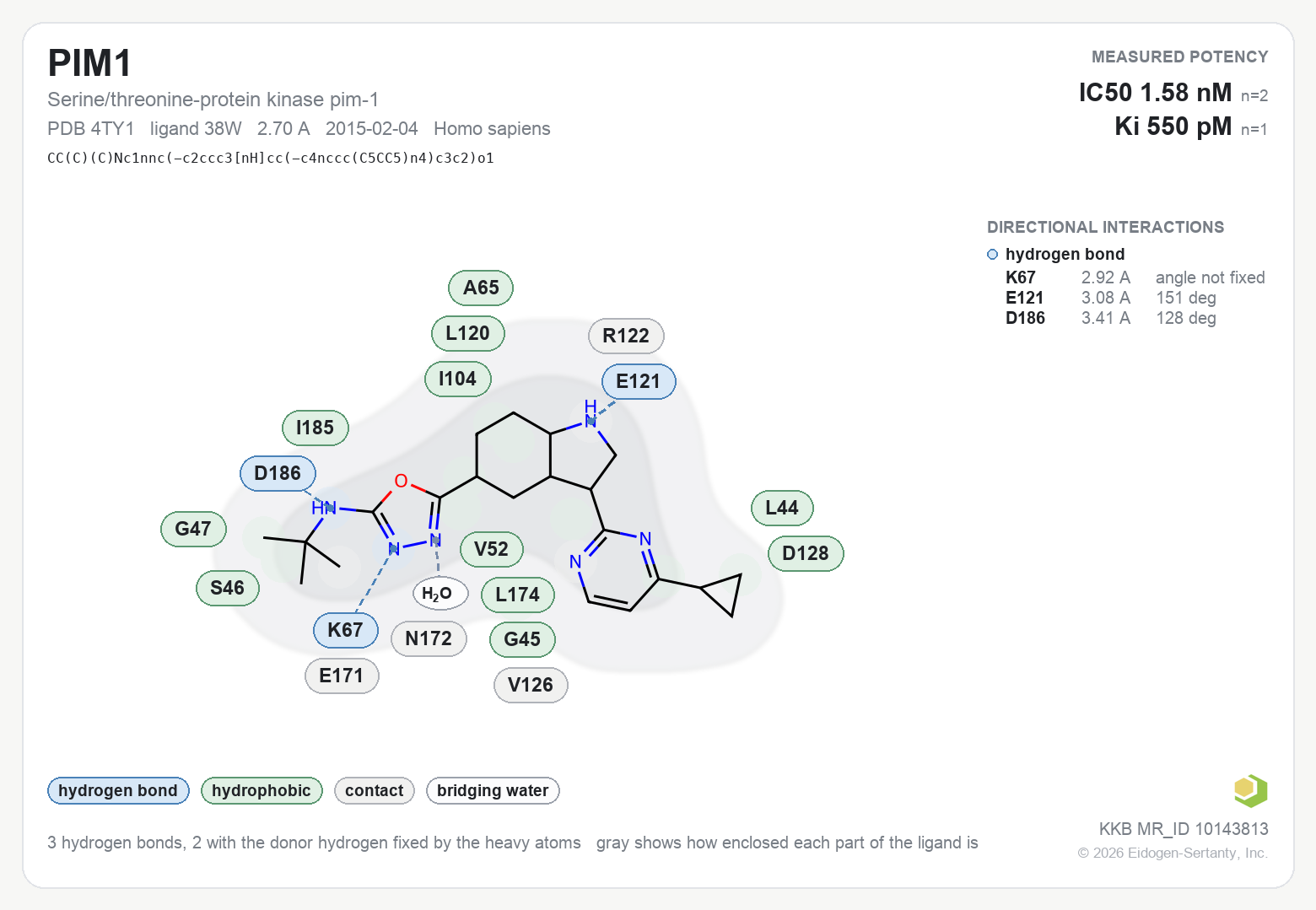Viewport: 1316px width, 910px height.
Task: Click K67 row in interactions table
Action: pos(1135,277)
